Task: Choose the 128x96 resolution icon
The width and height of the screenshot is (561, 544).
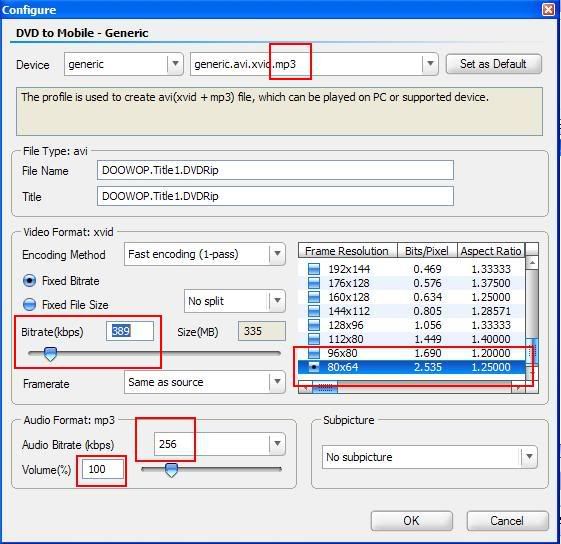Action: (x=314, y=325)
